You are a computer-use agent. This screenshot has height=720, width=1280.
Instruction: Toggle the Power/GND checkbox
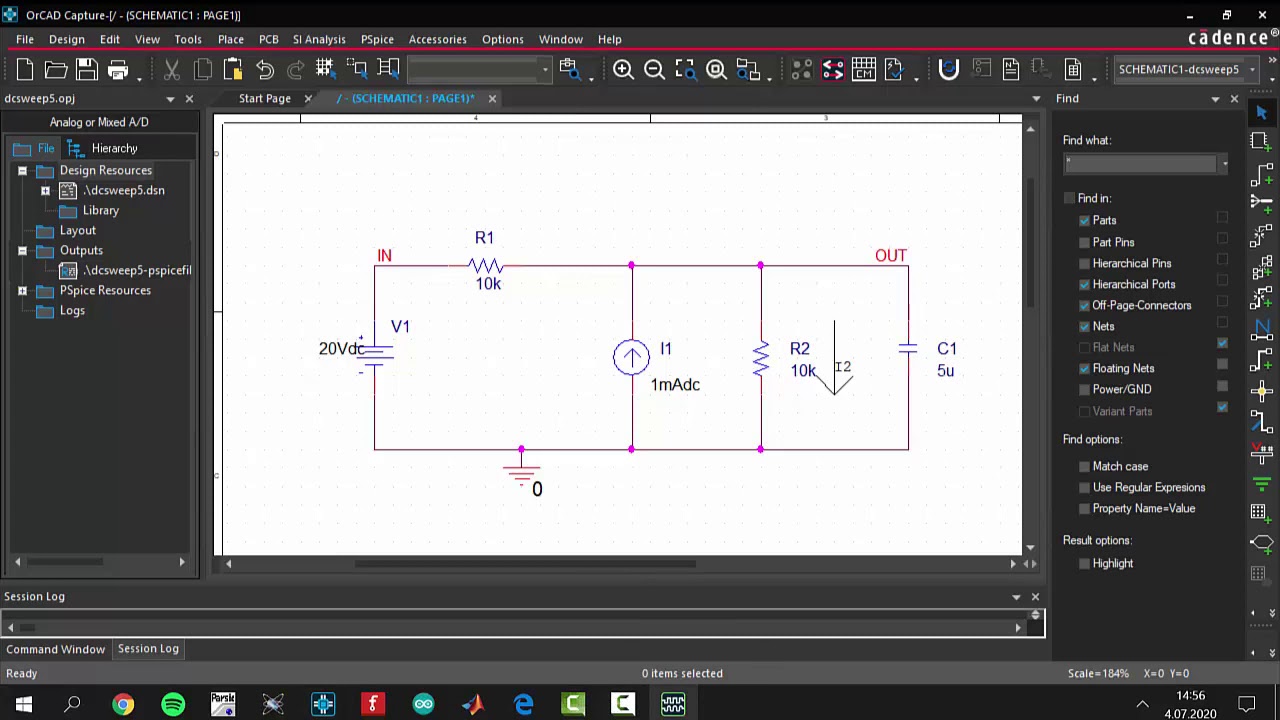tap(1084, 389)
